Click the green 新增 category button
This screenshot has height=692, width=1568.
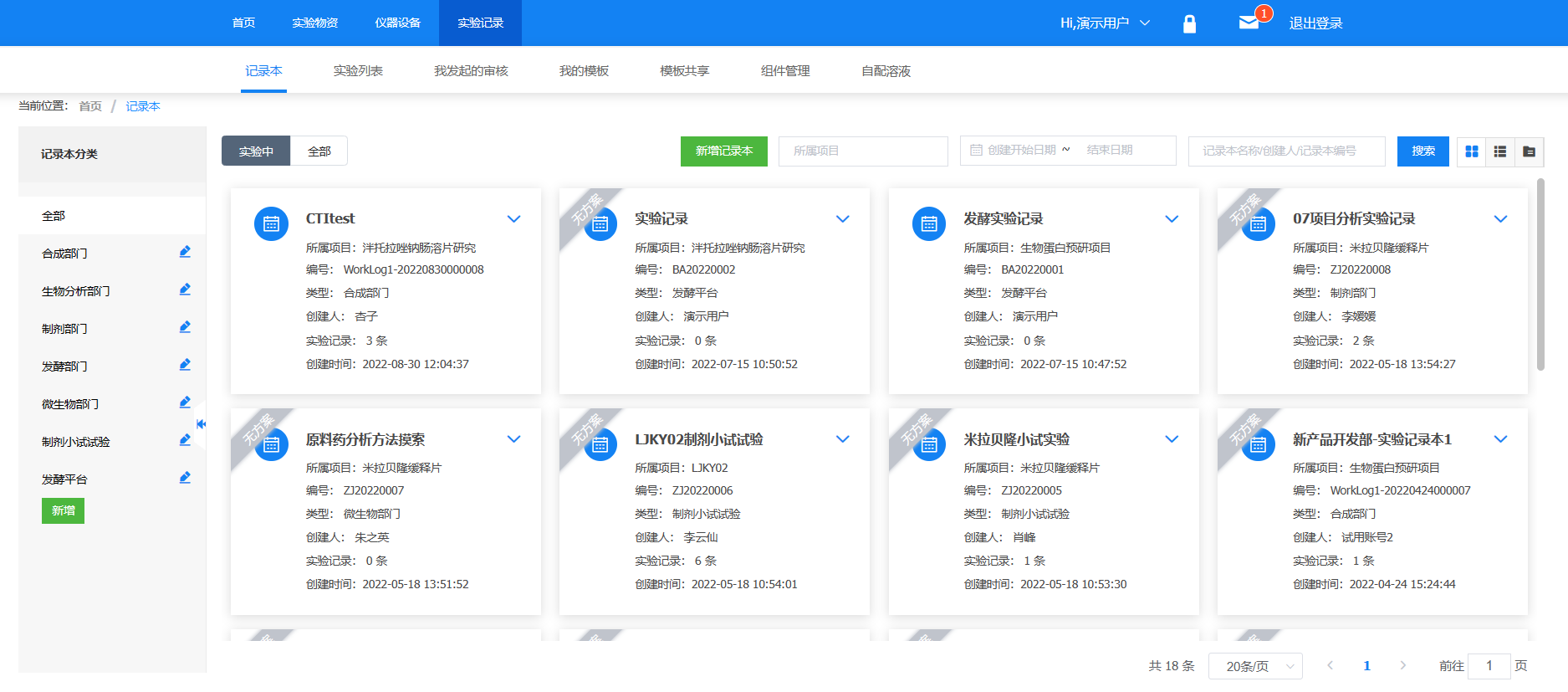63,510
